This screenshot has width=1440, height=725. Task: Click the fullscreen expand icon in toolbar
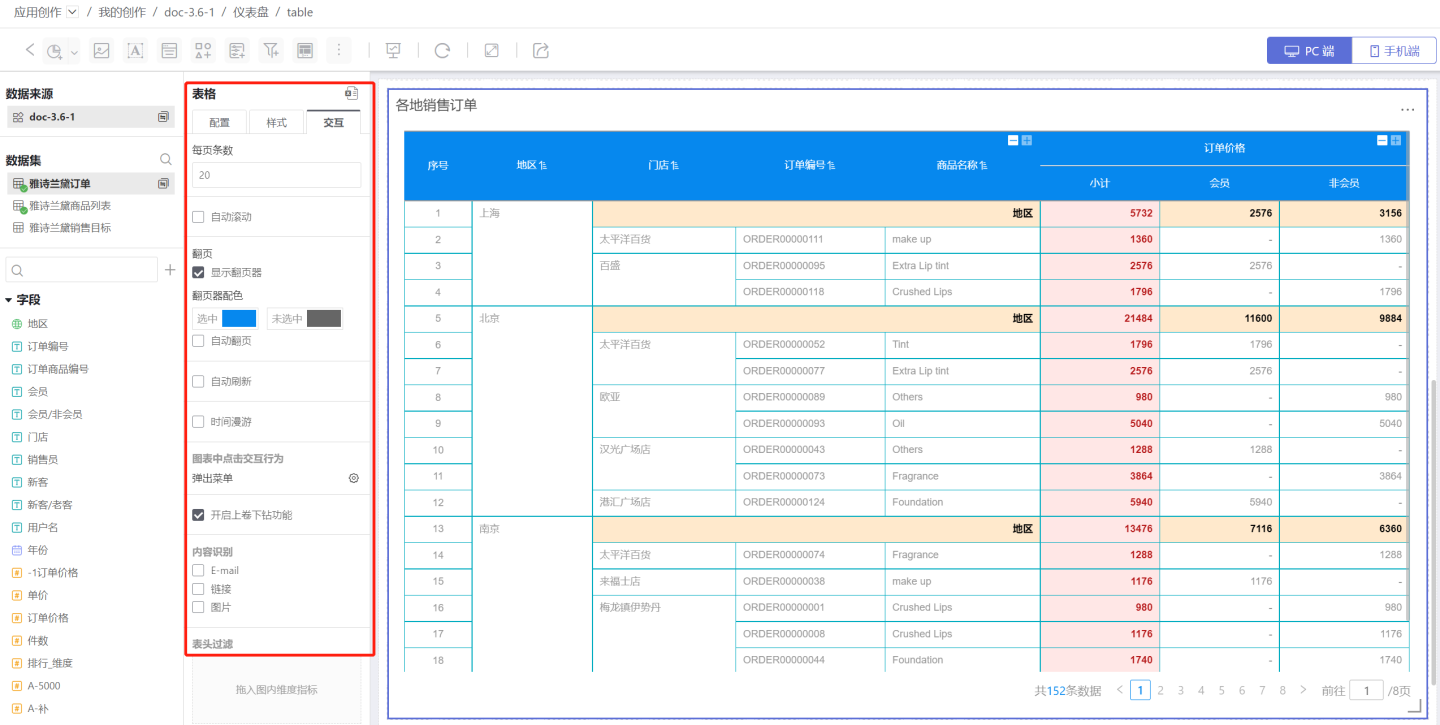(x=492, y=51)
